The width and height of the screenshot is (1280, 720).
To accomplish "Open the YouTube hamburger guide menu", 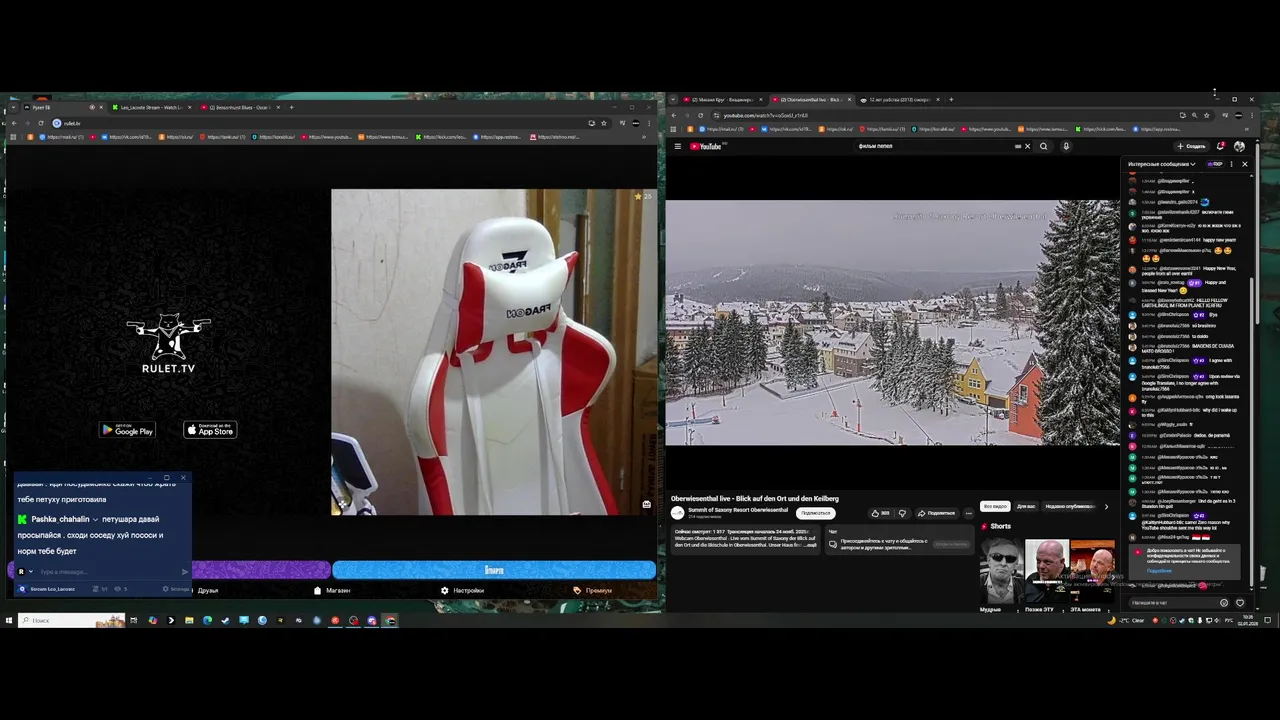I will point(677,146).
